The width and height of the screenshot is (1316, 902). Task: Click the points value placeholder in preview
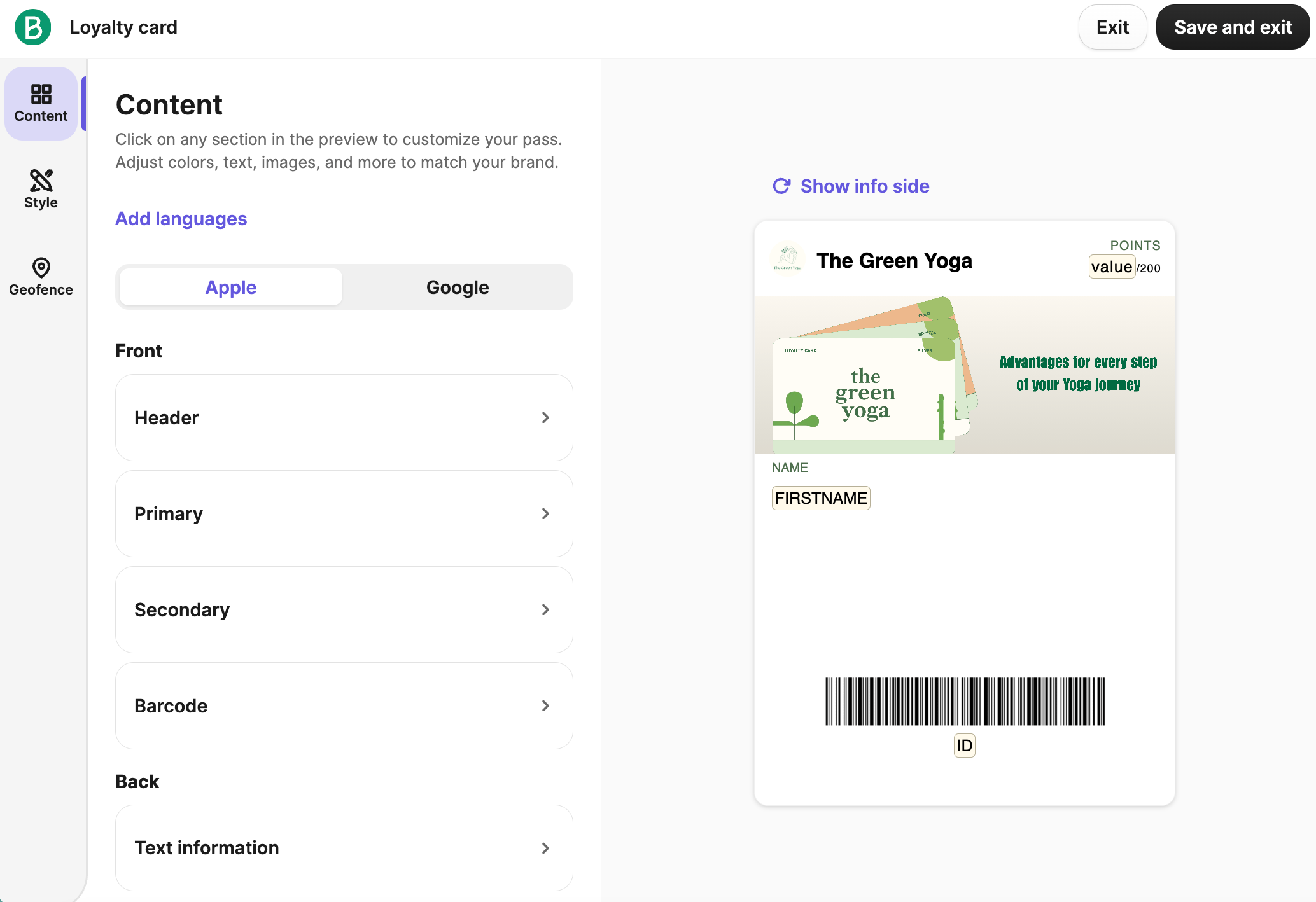[1112, 267]
